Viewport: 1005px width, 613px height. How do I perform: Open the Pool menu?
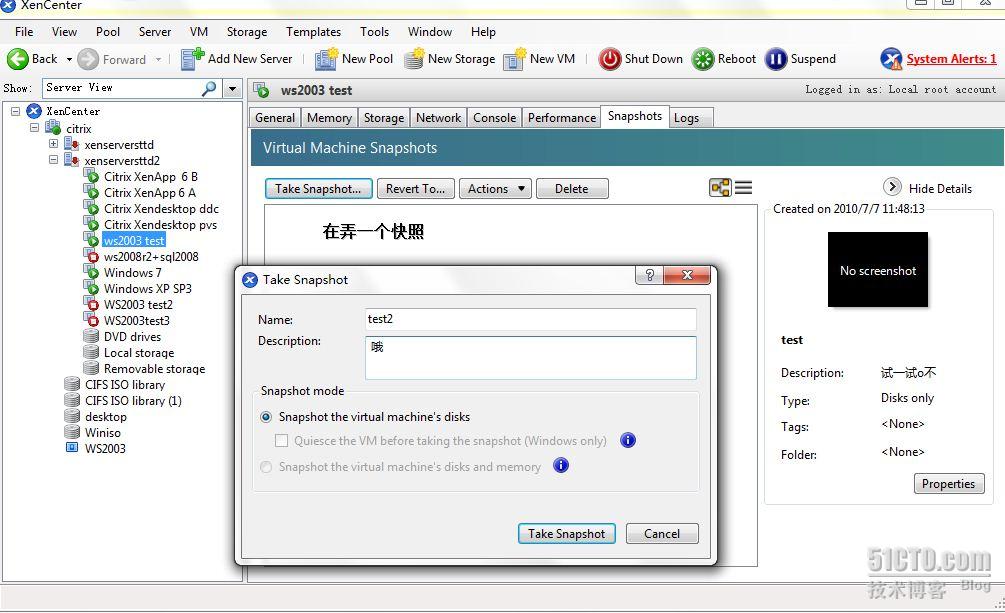108,31
